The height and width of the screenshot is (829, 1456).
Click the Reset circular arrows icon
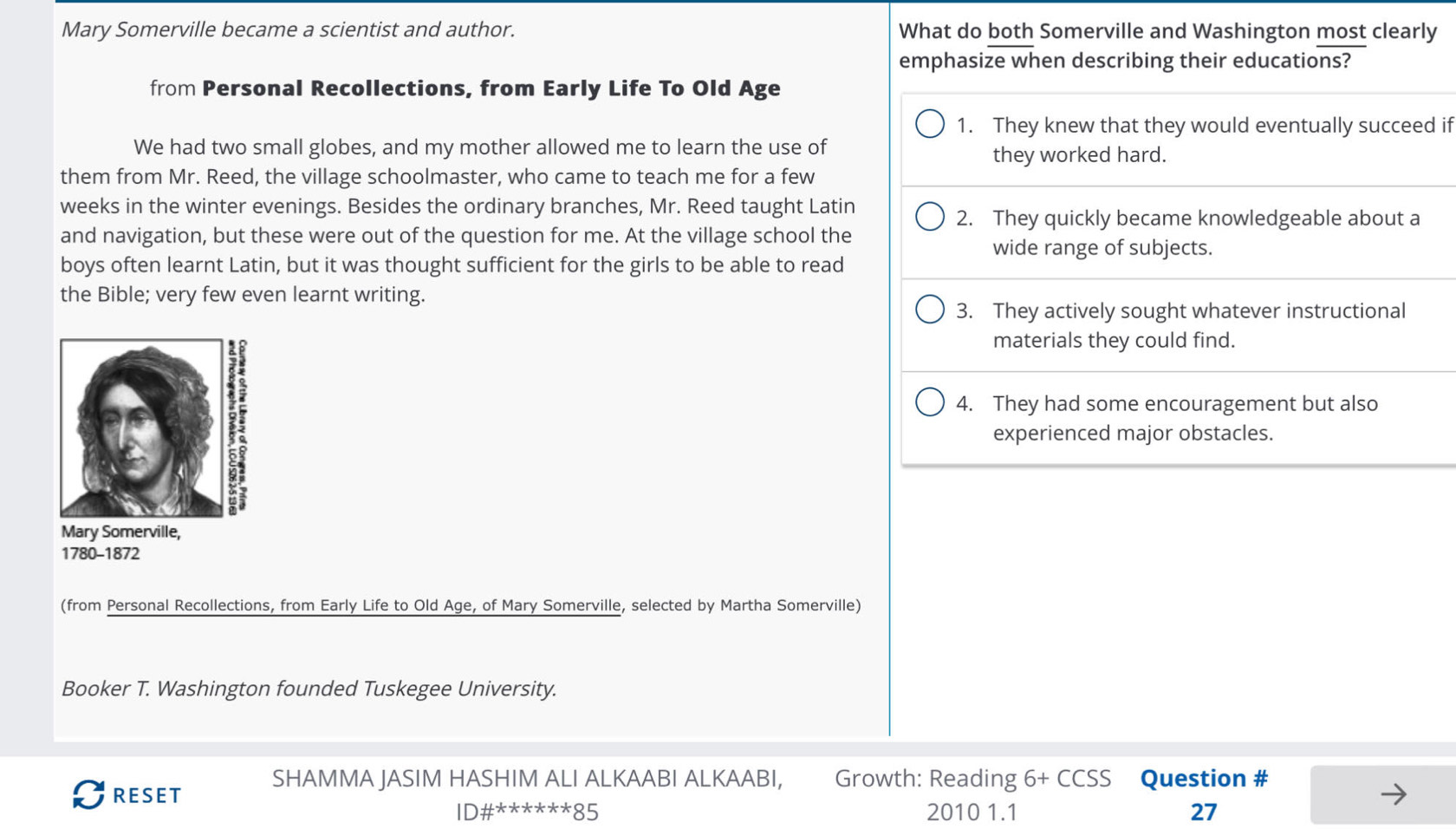pos(88,794)
